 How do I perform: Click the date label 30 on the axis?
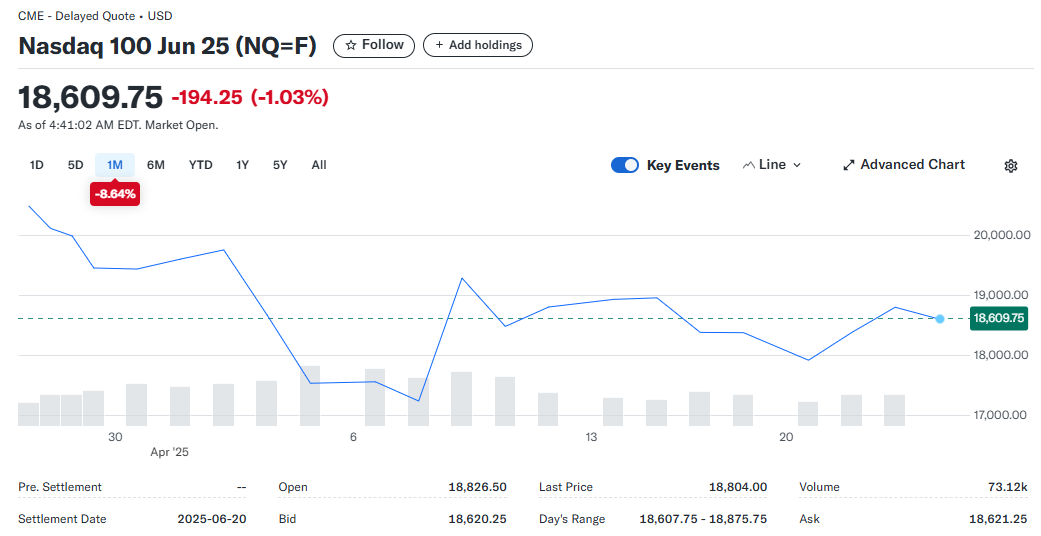tap(115, 437)
